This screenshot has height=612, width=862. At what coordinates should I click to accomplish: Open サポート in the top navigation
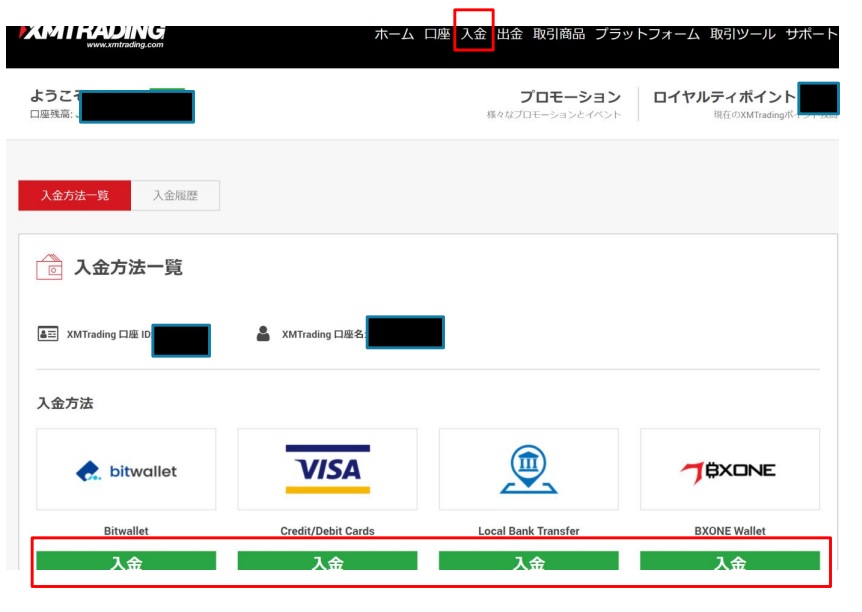pos(811,34)
